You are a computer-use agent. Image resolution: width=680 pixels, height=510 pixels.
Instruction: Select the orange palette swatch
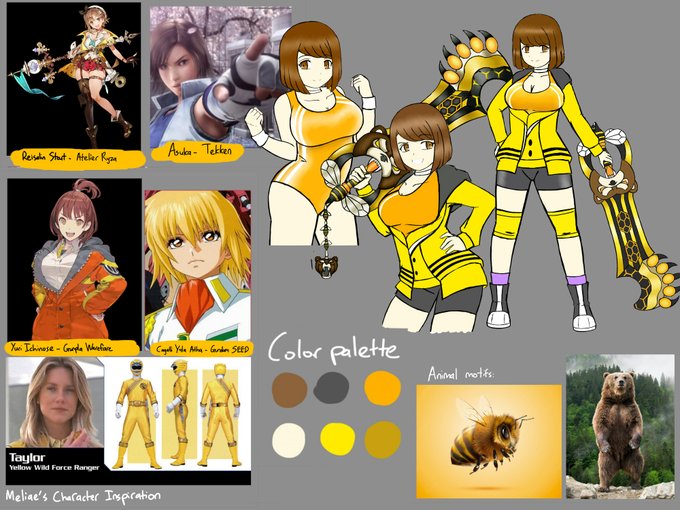pyautogui.click(x=382, y=388)
